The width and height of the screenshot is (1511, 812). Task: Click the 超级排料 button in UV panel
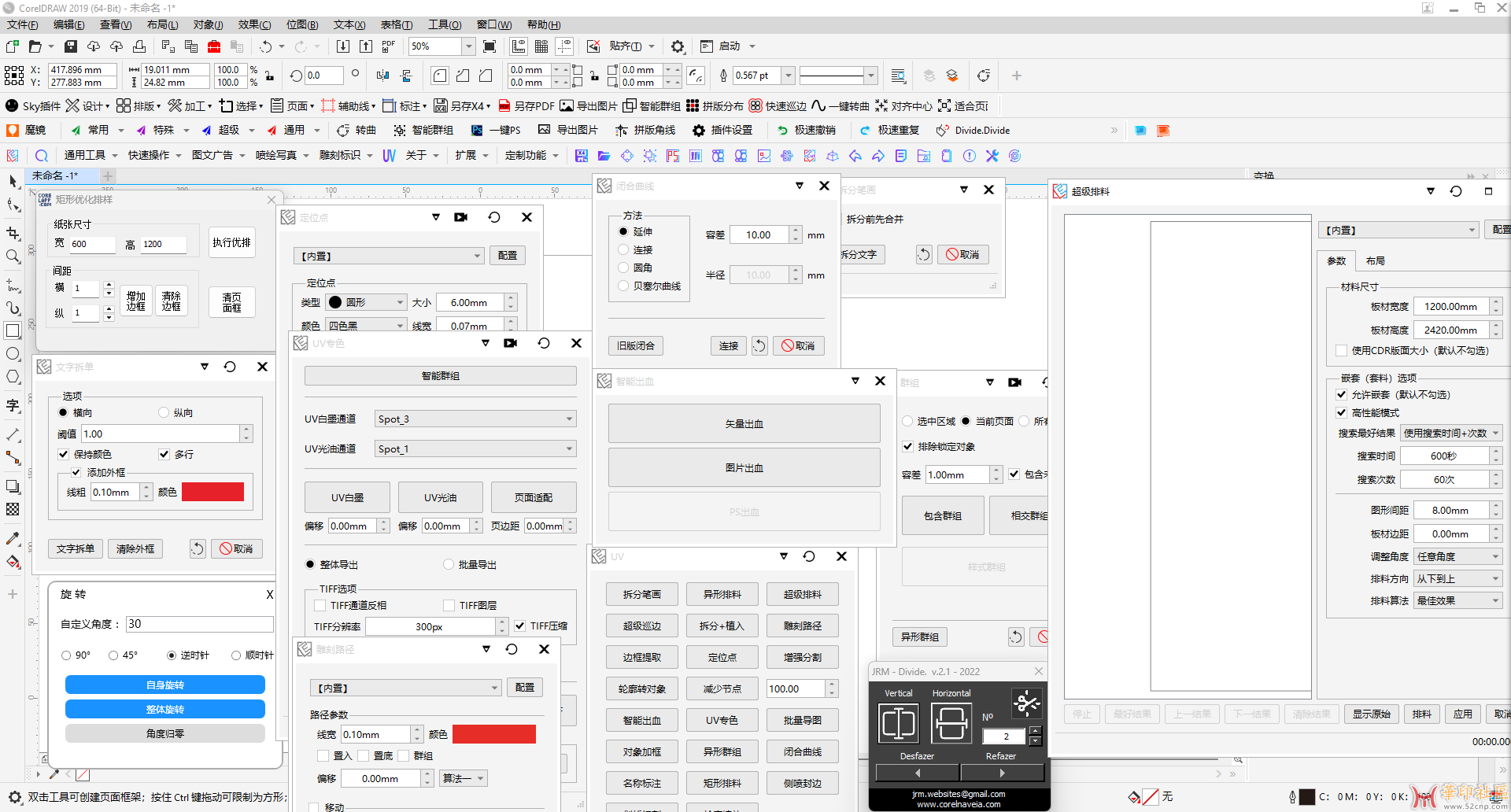coord(803,594)
